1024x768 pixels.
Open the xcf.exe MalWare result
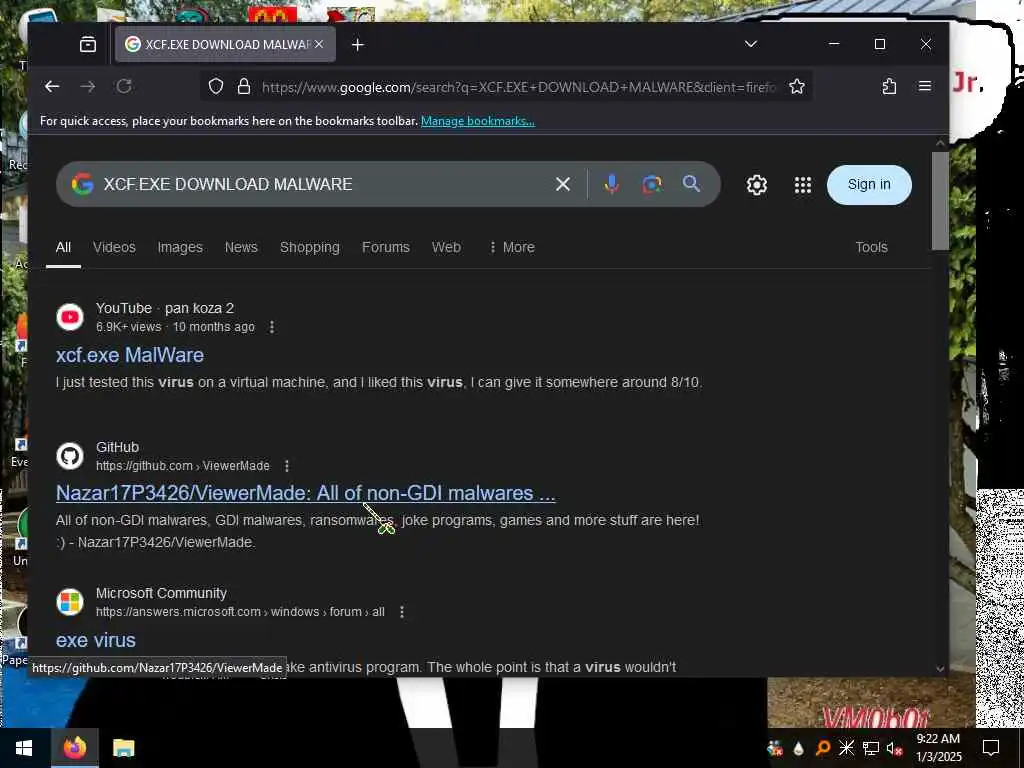tap(130, 355)
